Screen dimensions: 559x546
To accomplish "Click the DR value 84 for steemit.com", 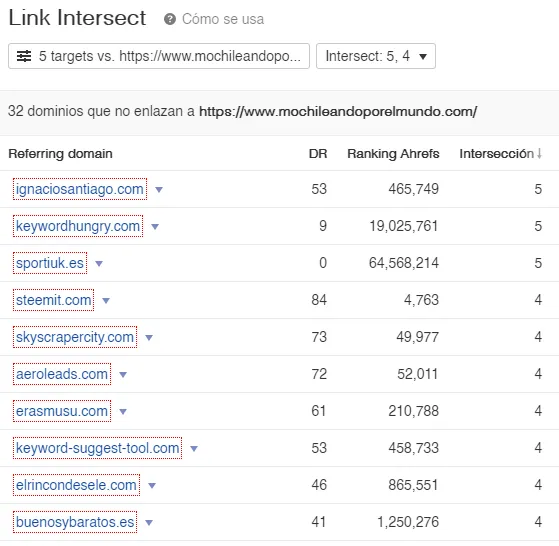I will click(319, 300).
